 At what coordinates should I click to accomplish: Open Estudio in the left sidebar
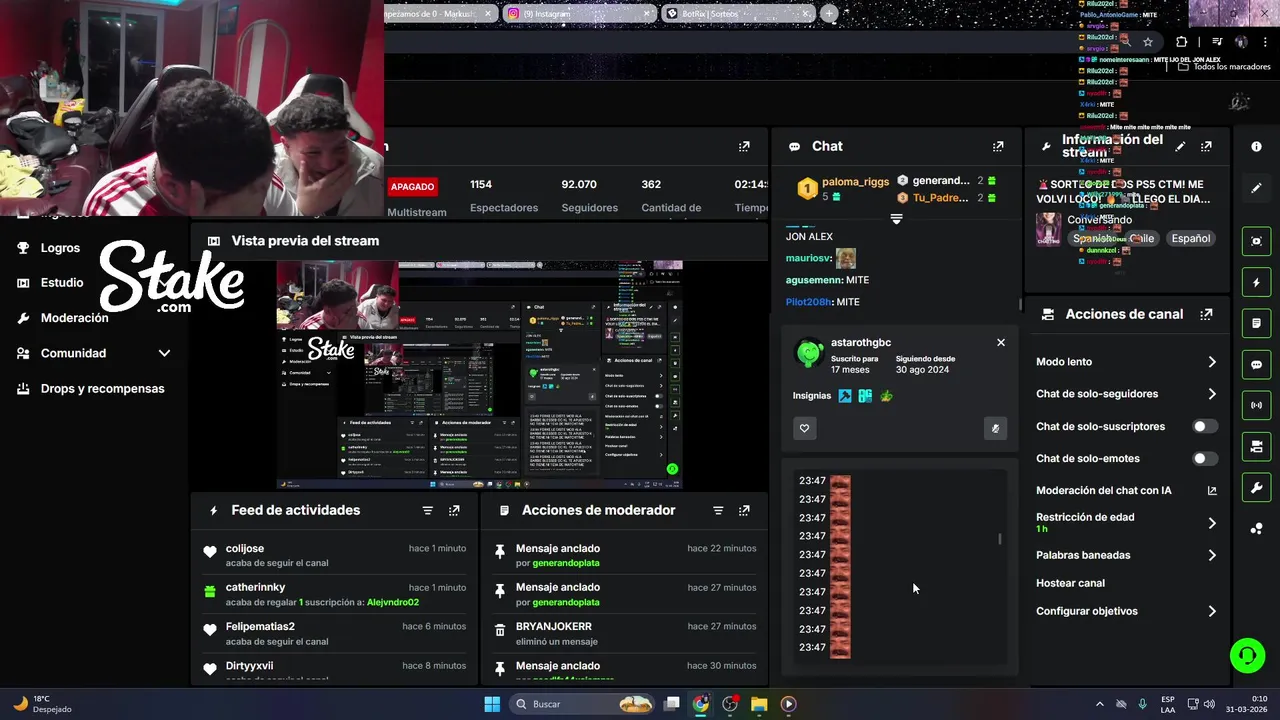pos(62,283)
